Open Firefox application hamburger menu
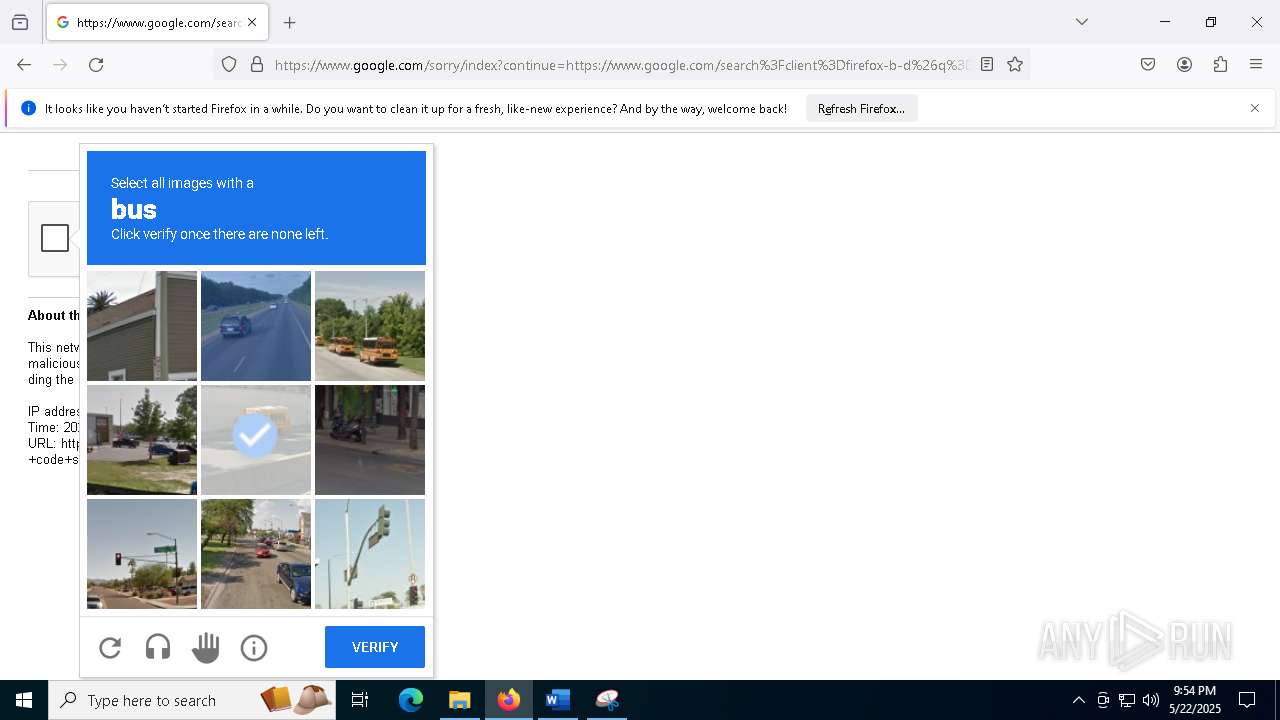This screenshot has height=720, width=1280. pyautogui.click(x=1256, y=65)
